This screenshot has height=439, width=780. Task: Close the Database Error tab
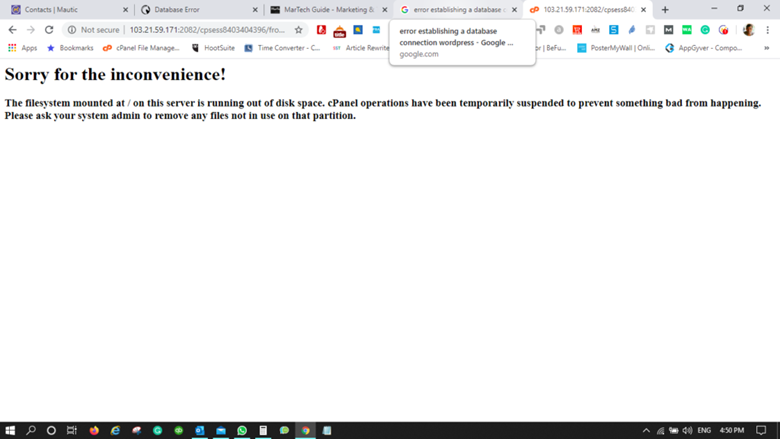click(255, 9)
